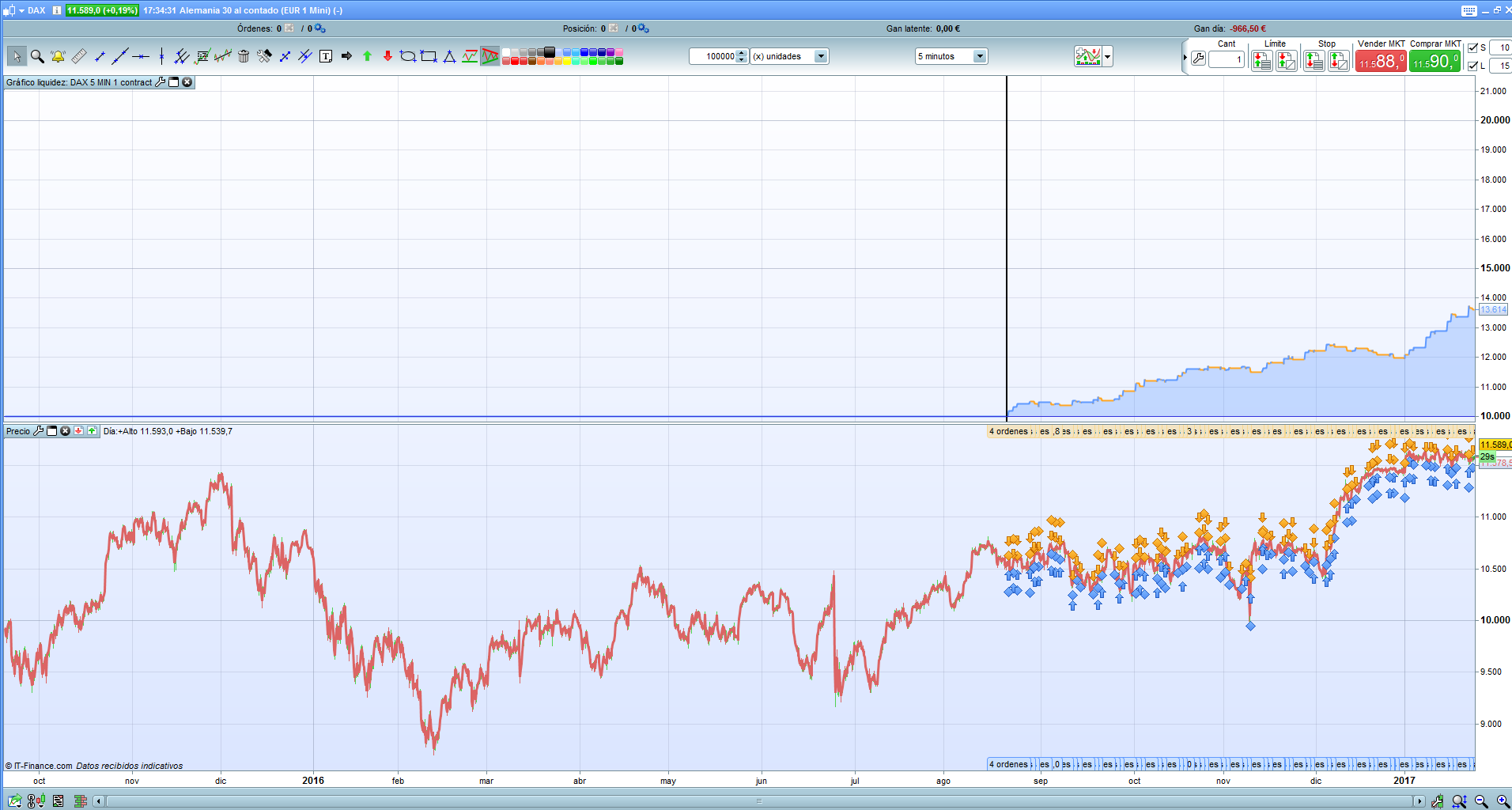Click quantity stepper up arrow
Viewport: 1512px width, 810px height.
click(x=741, y=53)
